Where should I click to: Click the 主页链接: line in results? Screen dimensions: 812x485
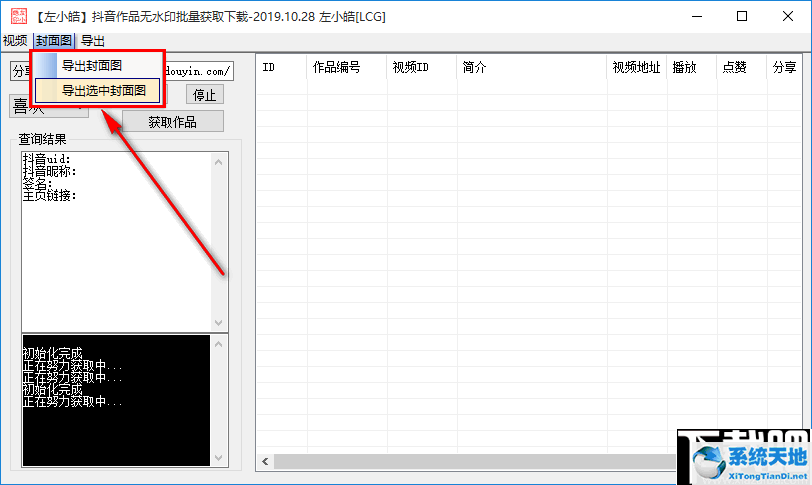pyautogui.click(x=50, y=195)
